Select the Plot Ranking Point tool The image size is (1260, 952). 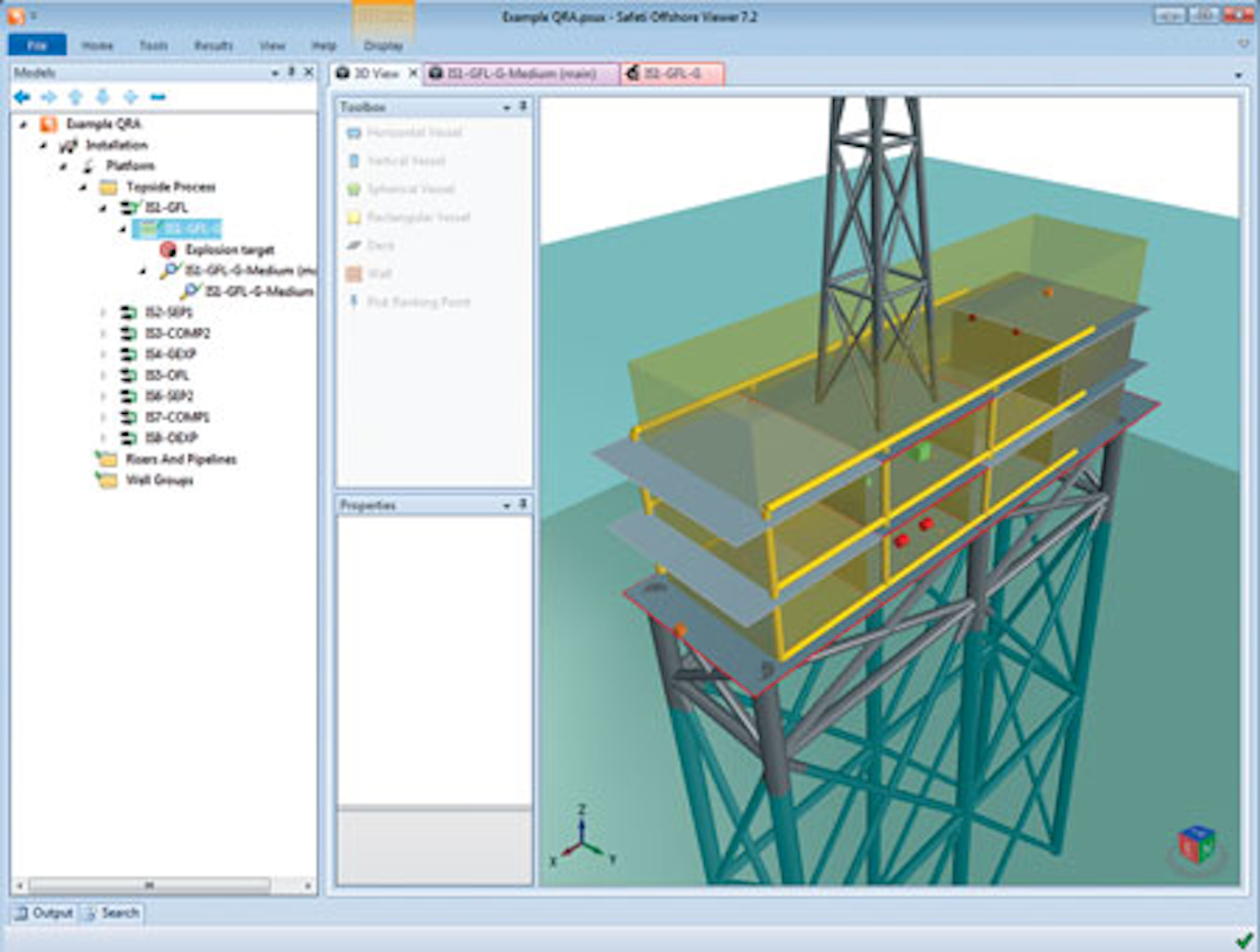(x=408, y=302)
